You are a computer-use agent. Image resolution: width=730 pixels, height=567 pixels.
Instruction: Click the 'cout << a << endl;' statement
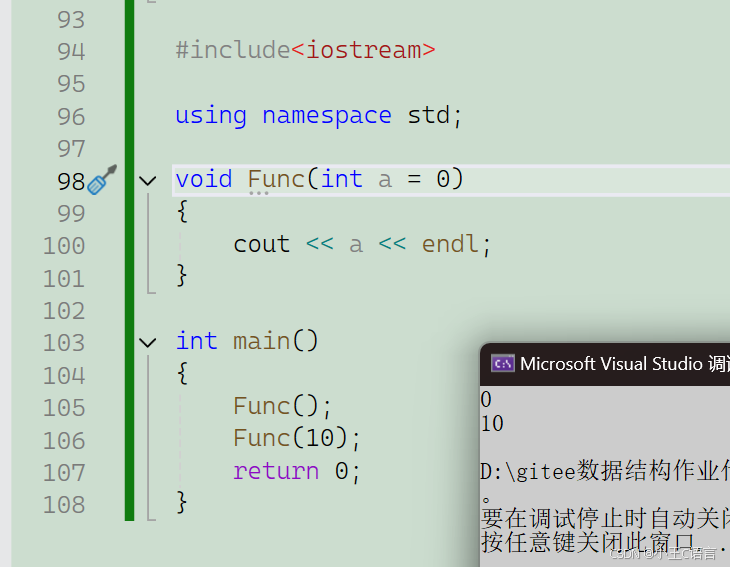click(x=362, y=244)
